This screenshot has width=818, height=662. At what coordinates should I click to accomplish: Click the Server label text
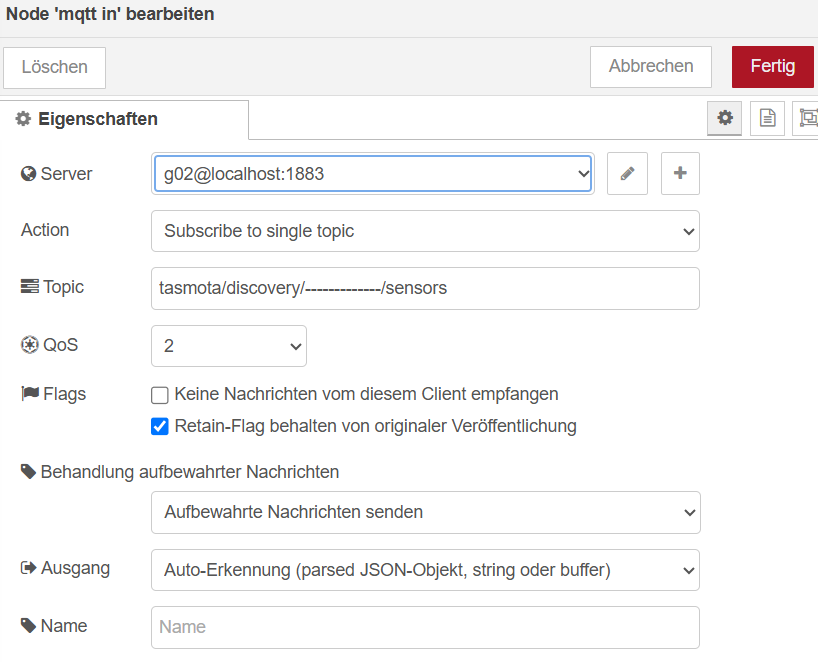click(66, 174)
